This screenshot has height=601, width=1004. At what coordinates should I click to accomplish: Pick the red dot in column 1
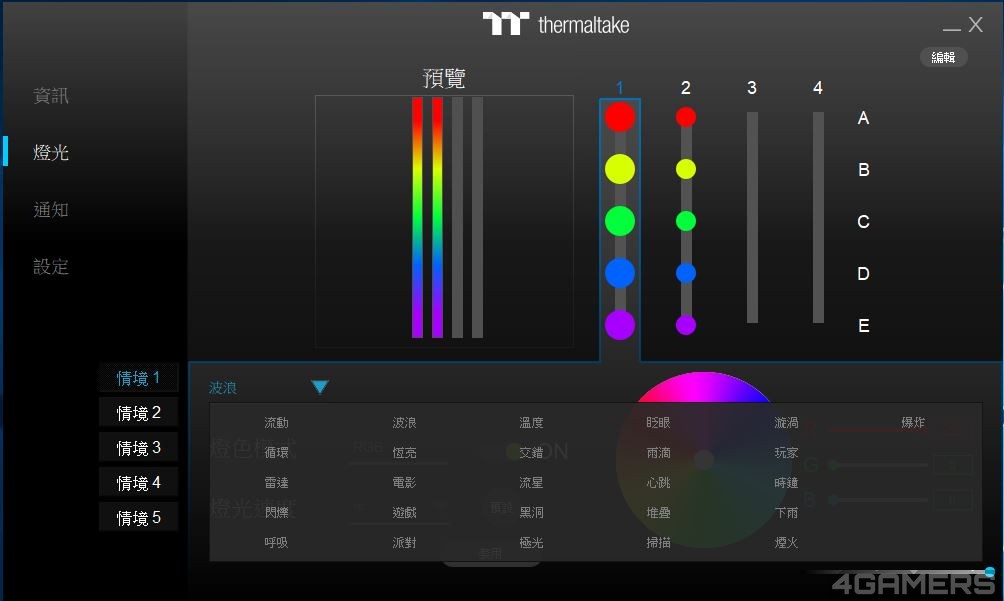[x=620, y=117]
